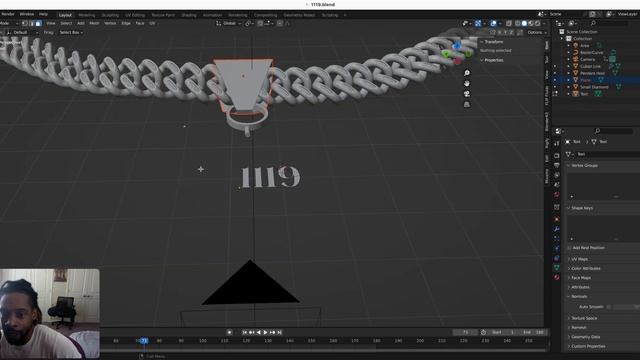Select wireframe viewport shading mode

point(518,23)
